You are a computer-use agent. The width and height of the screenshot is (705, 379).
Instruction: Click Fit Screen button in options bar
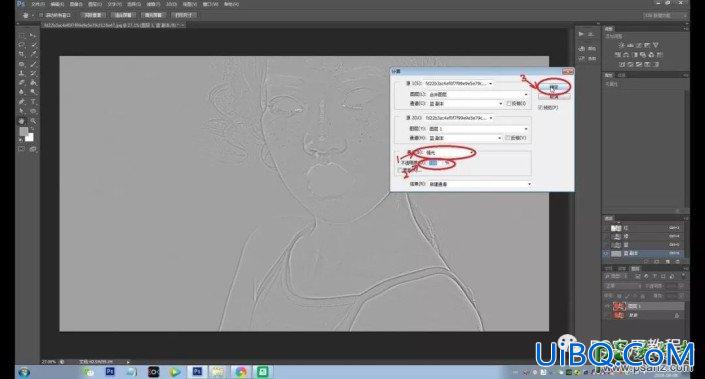click(x=123, y=15)
